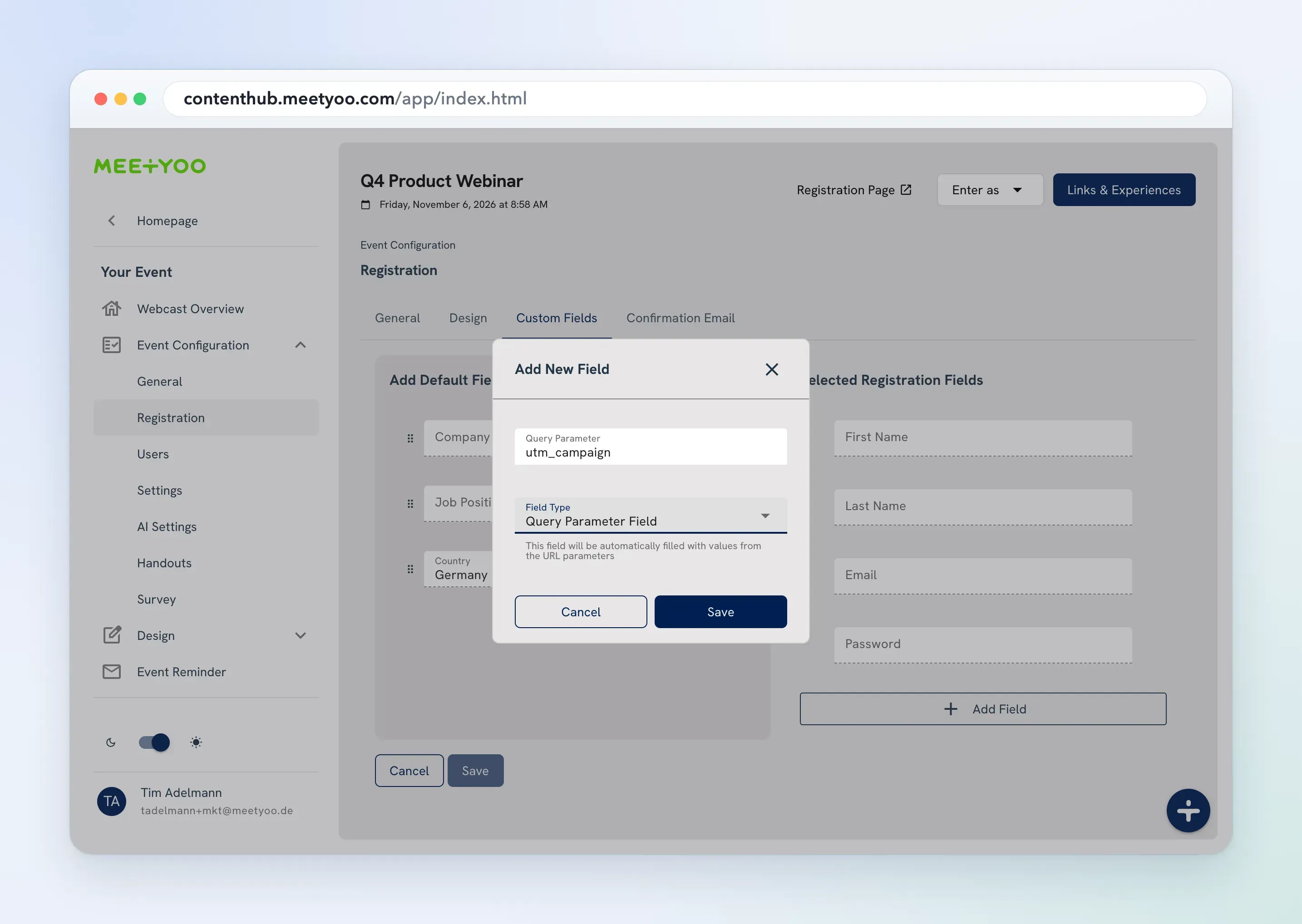This screenshot has height=924, width=1302.
Task: Click the sun light mode icon
Action: tap(196, 742)
